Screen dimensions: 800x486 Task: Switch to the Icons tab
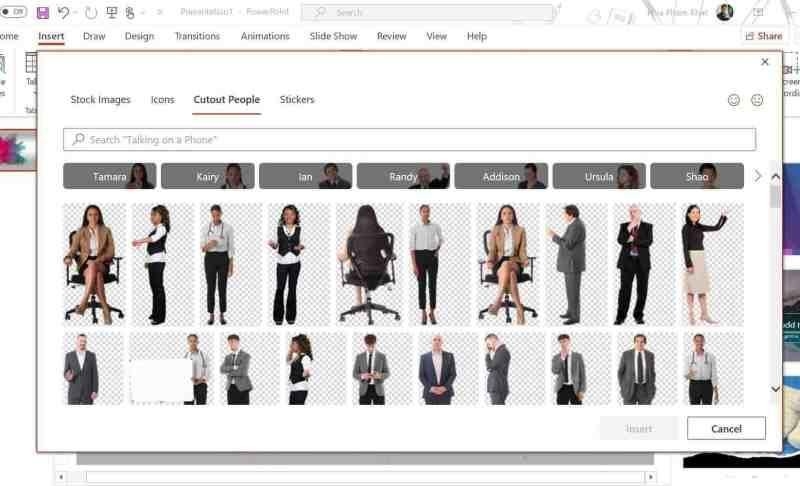(163, 99)
